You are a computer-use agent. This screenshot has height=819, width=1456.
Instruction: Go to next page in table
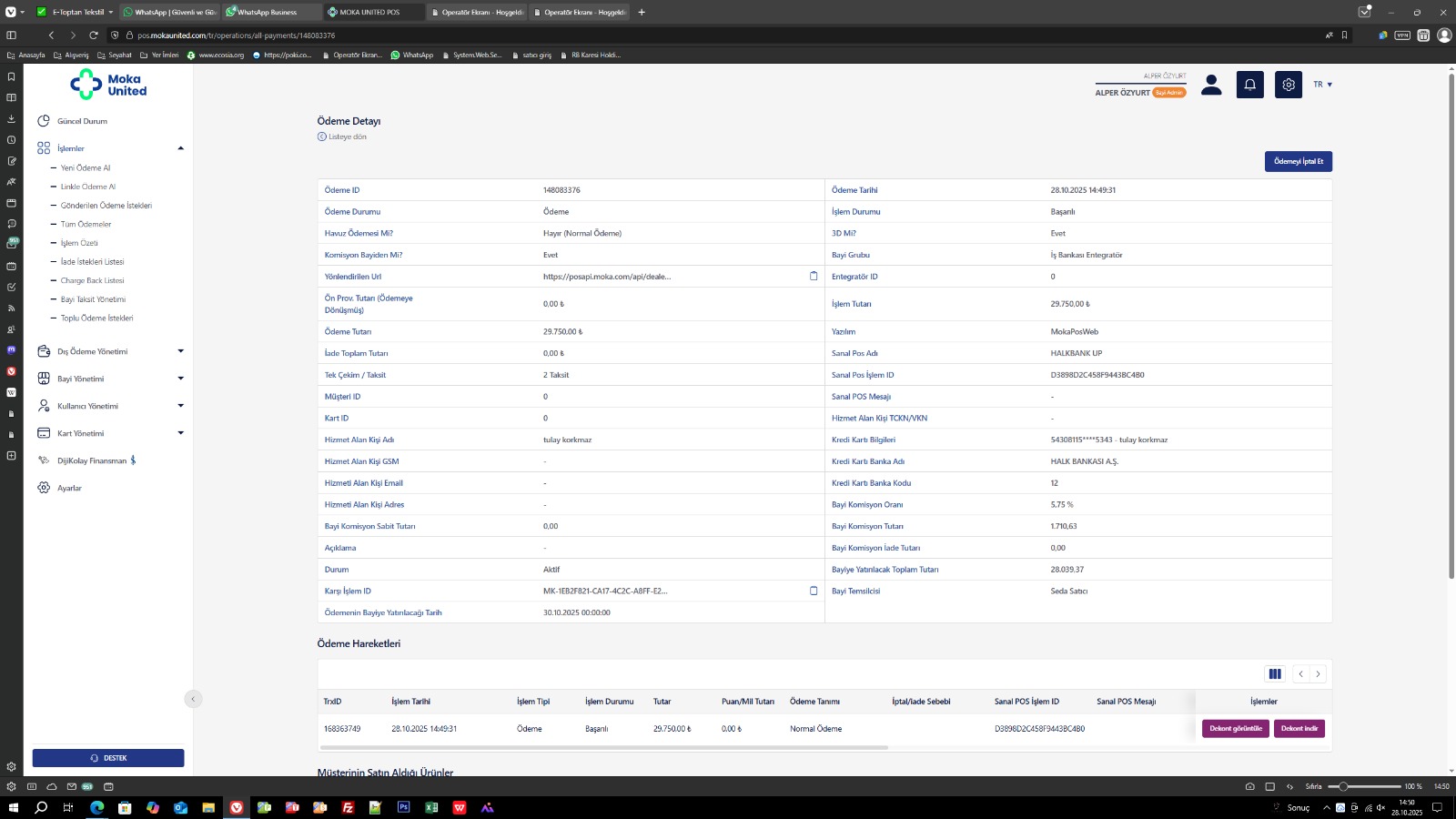click(x=1318, y=674)
